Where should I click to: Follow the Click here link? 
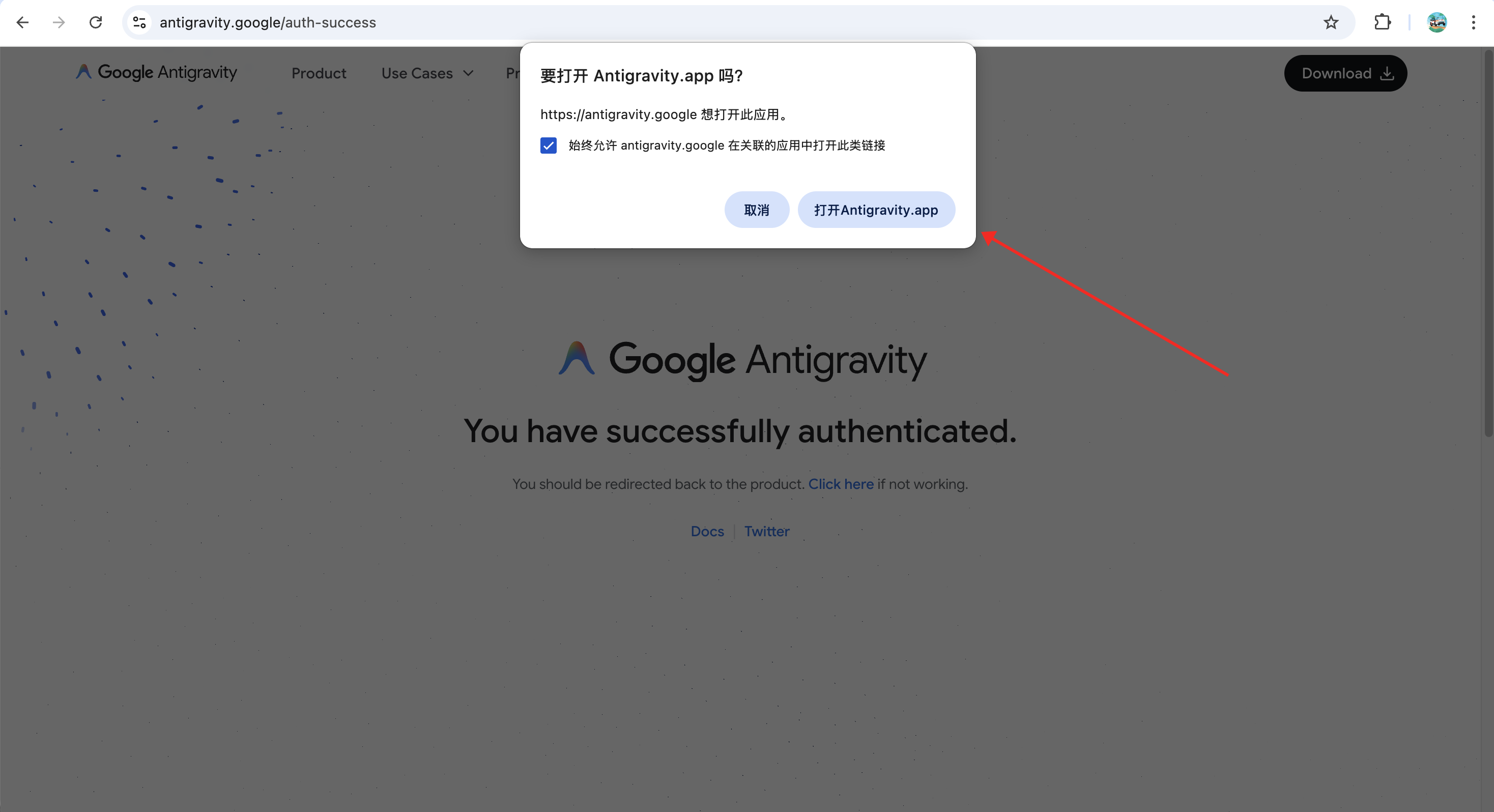(x=841, y=484)
